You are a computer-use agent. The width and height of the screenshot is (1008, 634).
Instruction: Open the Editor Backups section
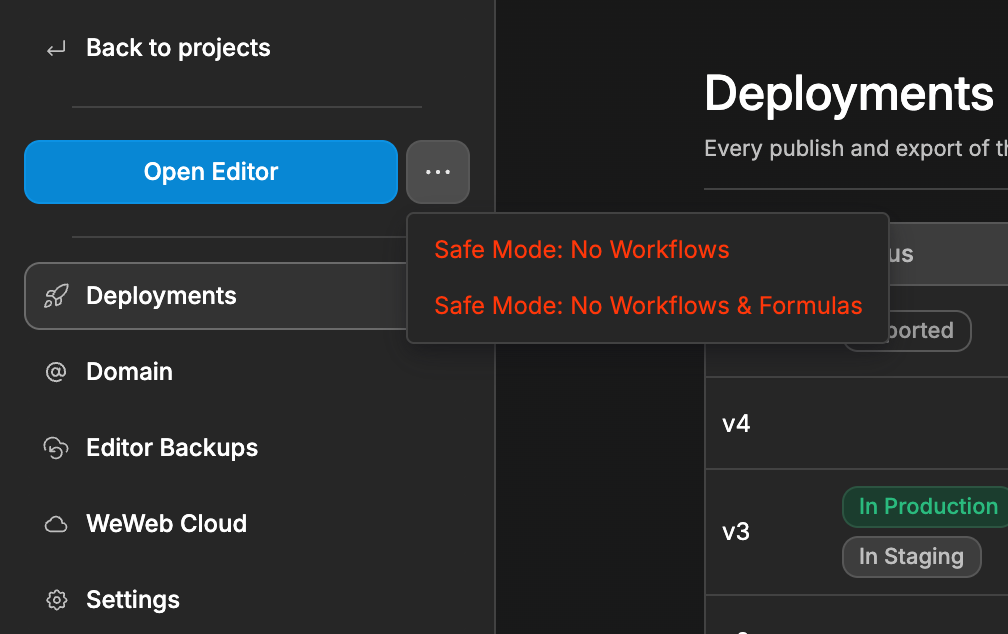[172, 448]
